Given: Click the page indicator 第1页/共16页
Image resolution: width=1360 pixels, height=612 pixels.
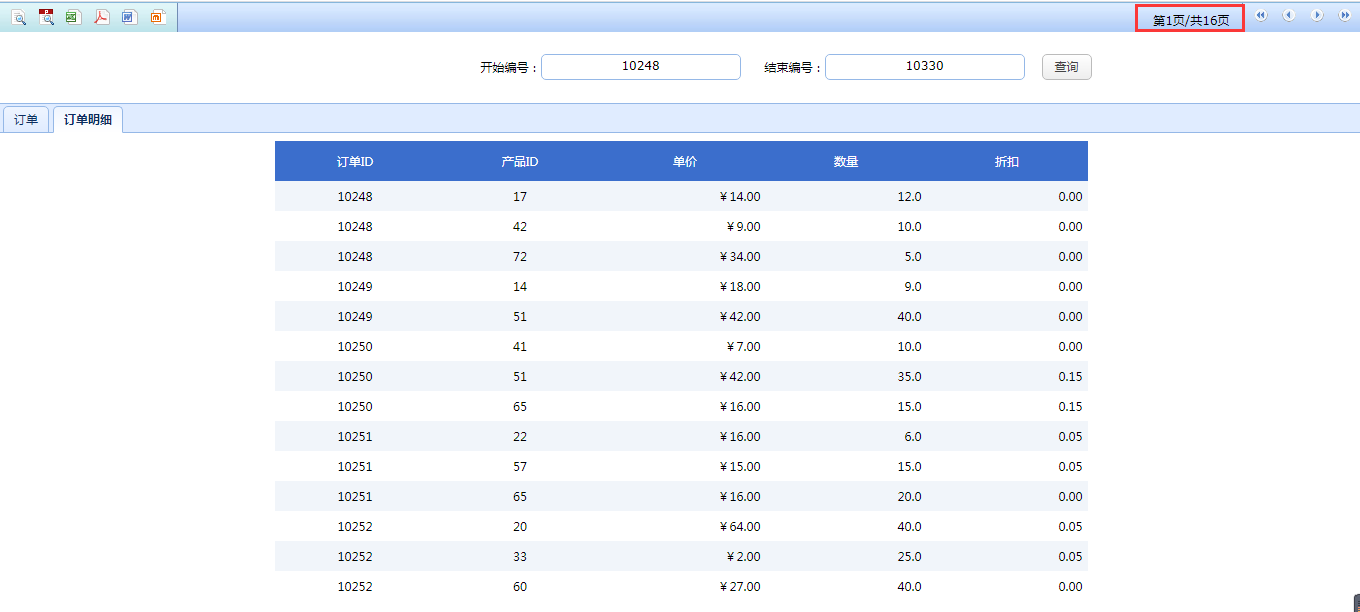Looking at the screenshot, I should pos(1190,19).
